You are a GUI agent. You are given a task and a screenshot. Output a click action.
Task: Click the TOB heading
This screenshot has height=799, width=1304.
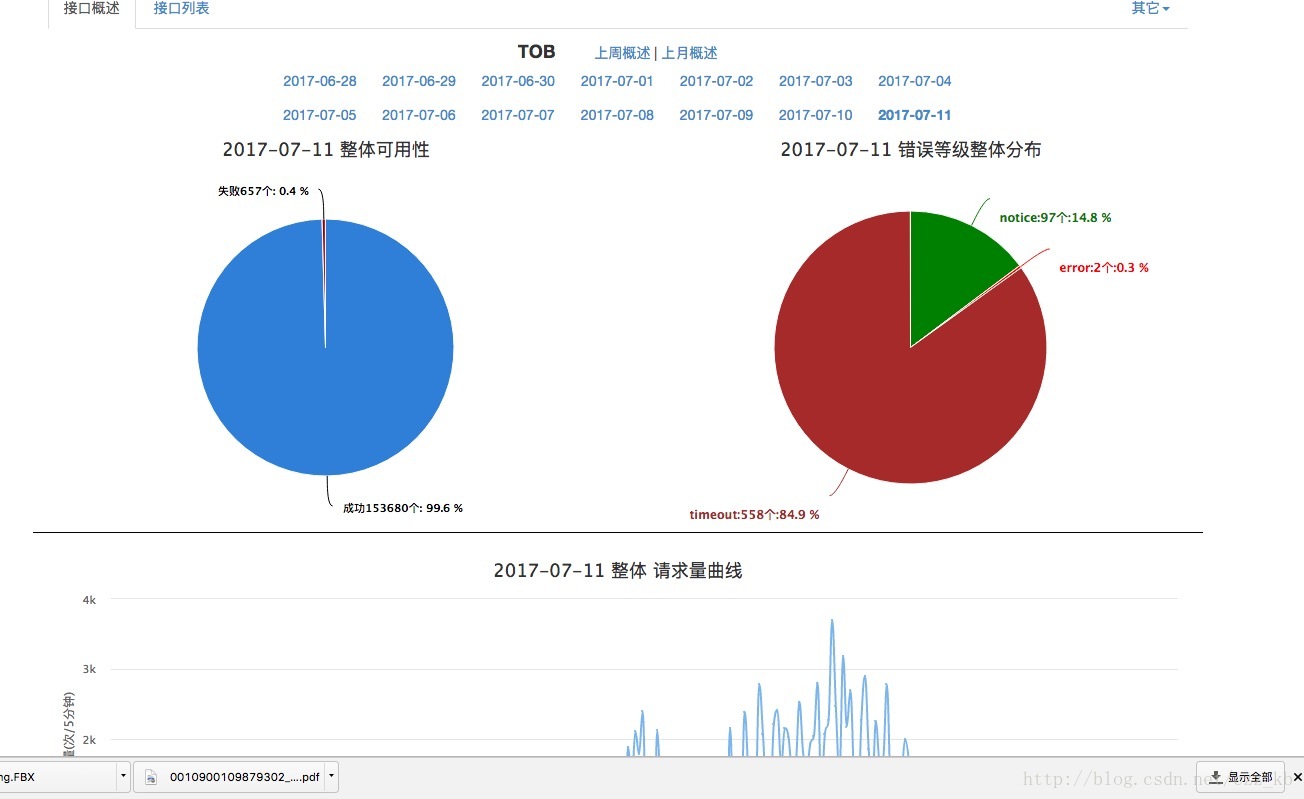(x=536, y=52)
